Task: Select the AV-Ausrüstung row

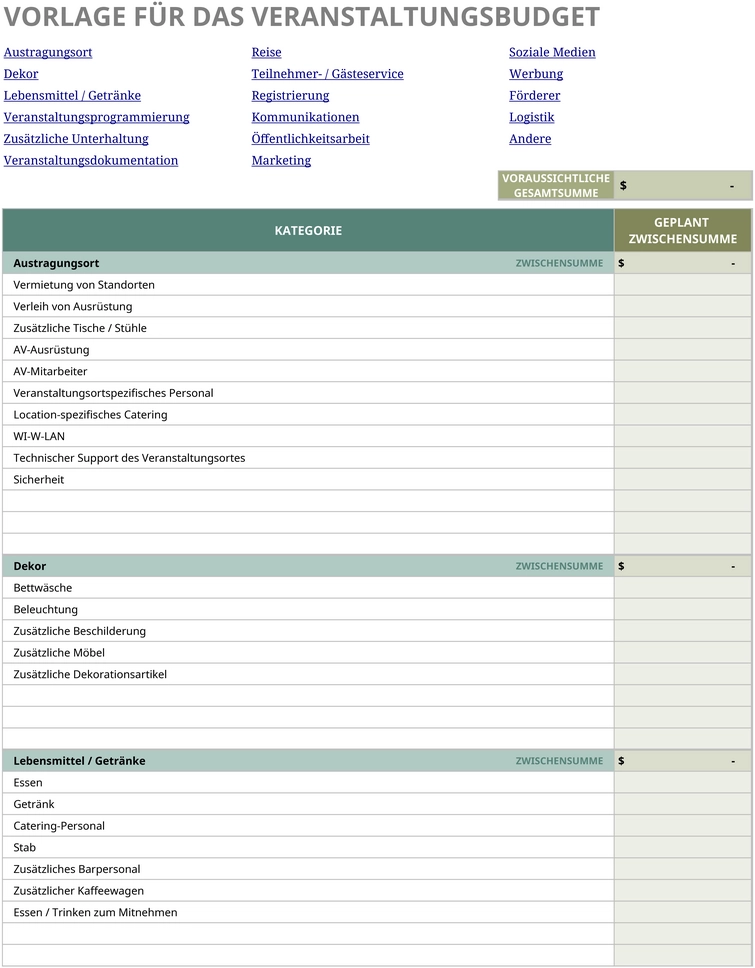Action: 308,349
